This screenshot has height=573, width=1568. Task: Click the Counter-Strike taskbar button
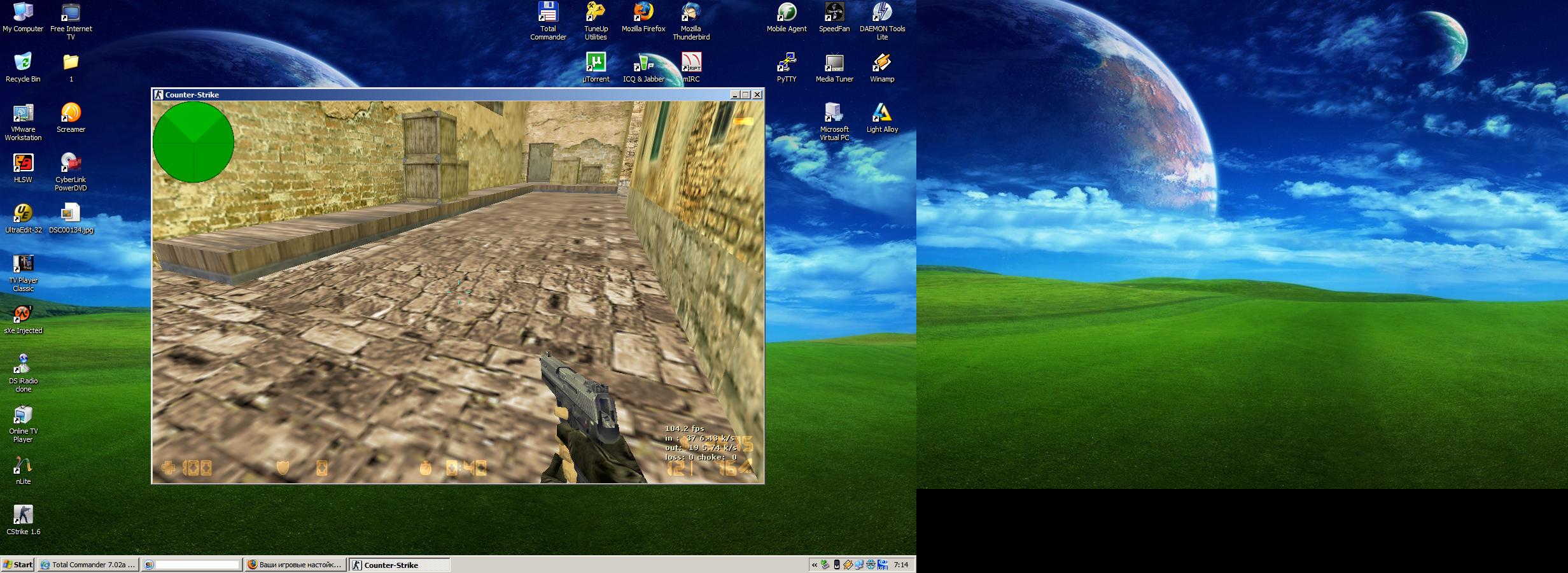(399, 565)
